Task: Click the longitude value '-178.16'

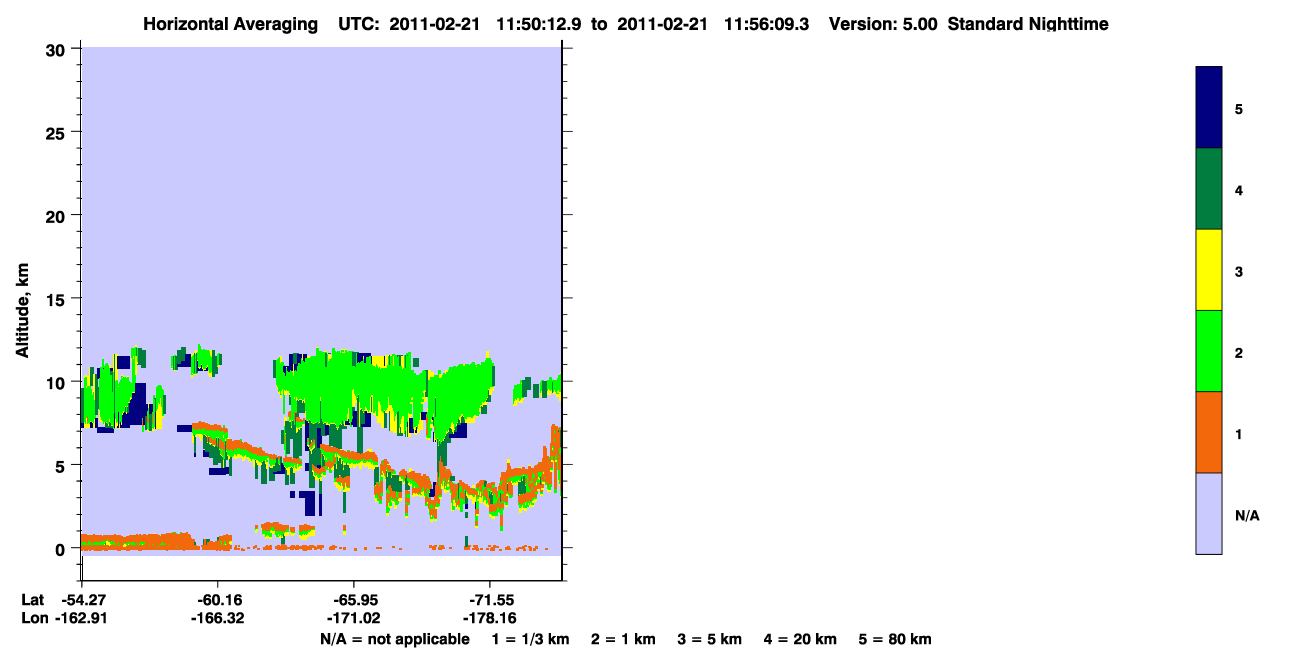Action: 491,619
